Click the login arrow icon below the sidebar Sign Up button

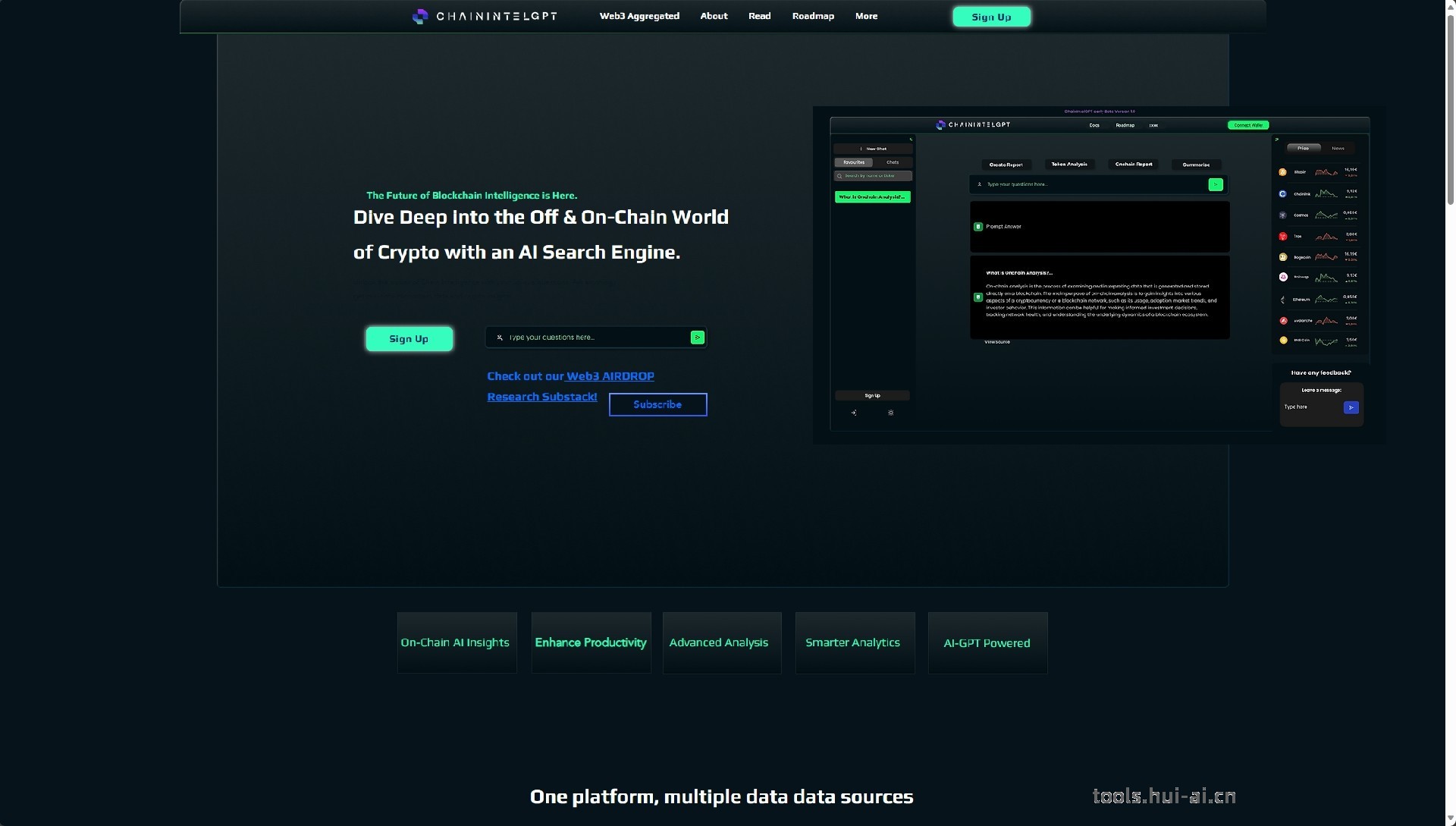point(854,413)
